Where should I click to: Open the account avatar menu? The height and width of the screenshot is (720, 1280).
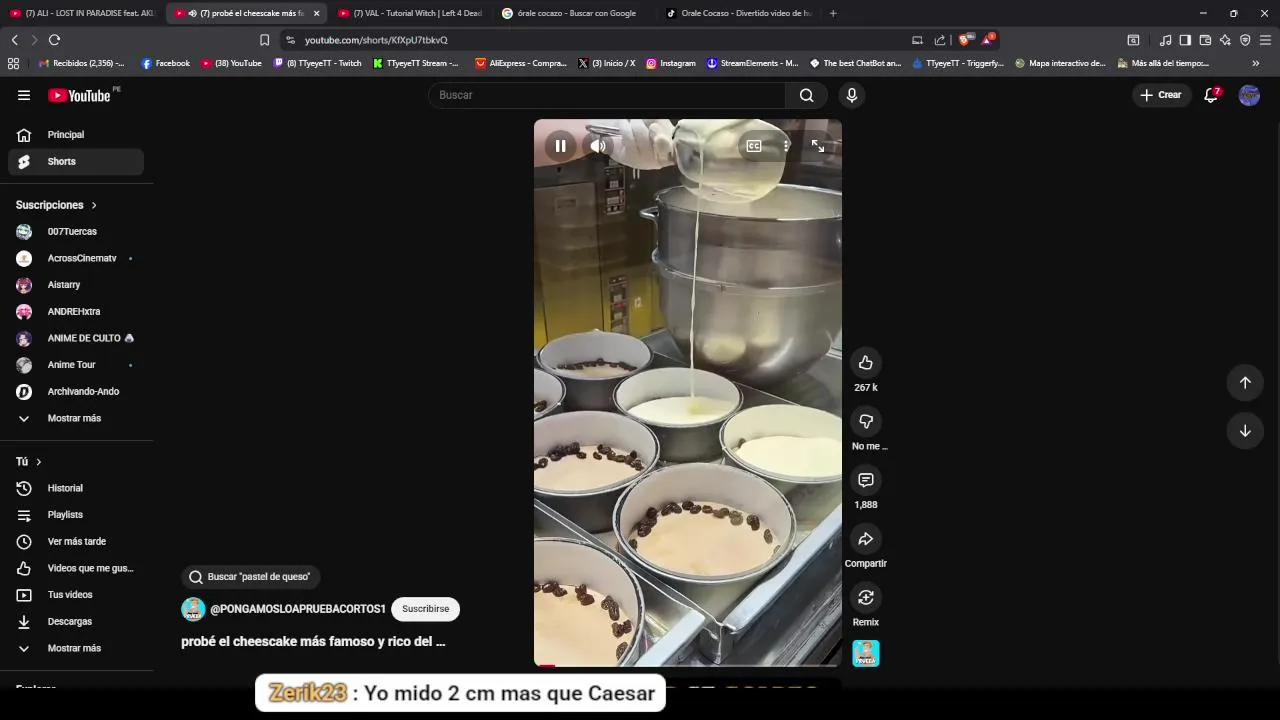[x=1249, y=95]
